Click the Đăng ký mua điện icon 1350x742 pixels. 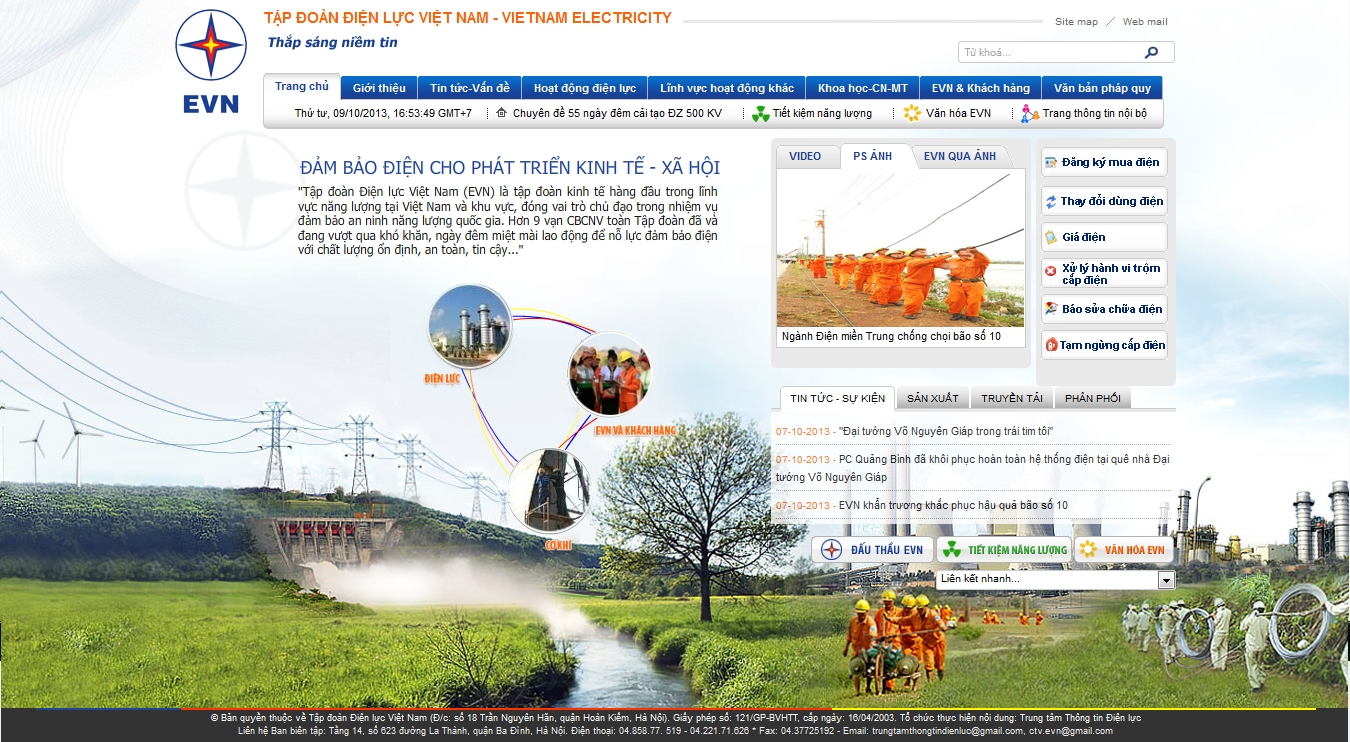pyautogui.click(x=1051, y=163)
